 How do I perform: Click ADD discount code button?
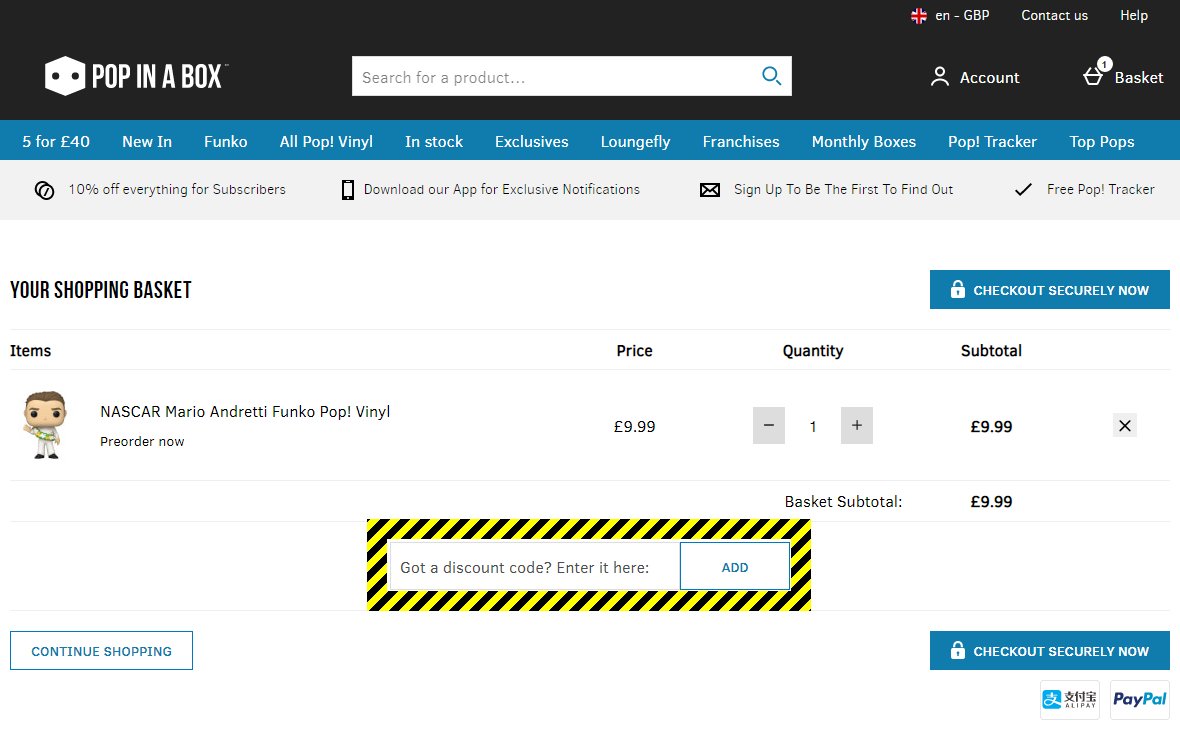click(734, 567)
